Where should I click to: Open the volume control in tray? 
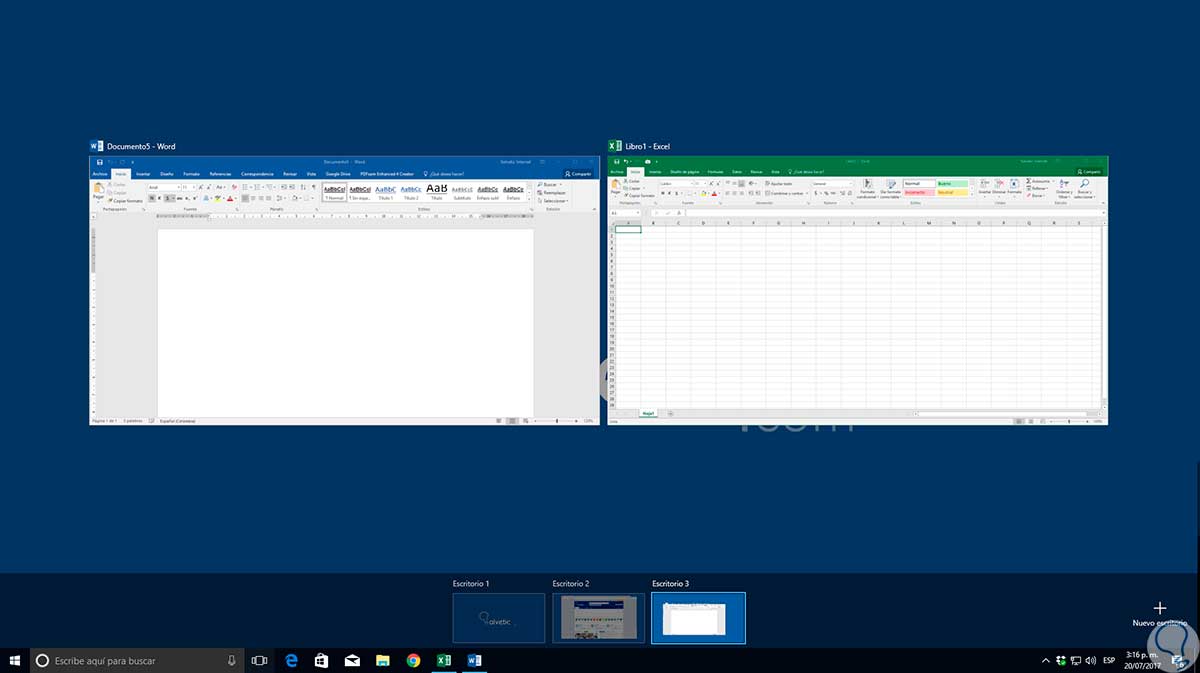1089,660
